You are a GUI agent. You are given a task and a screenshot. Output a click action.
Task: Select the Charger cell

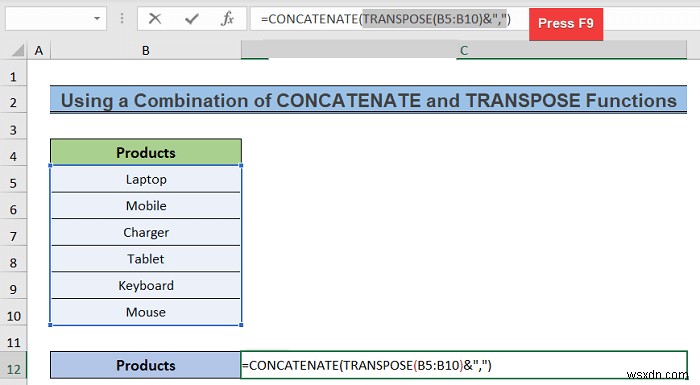[146, 232]
